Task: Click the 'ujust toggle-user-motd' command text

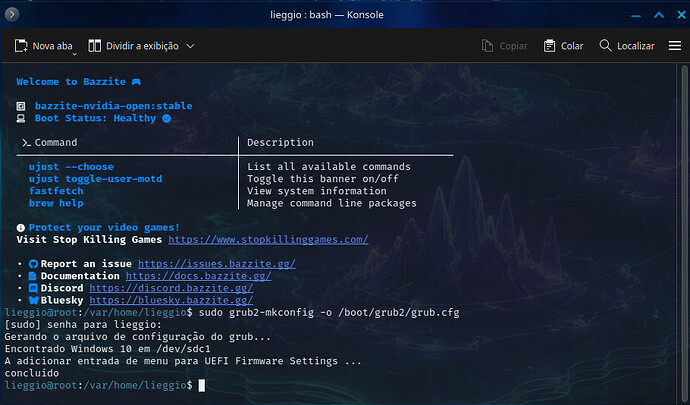Action: pos(95,179)
